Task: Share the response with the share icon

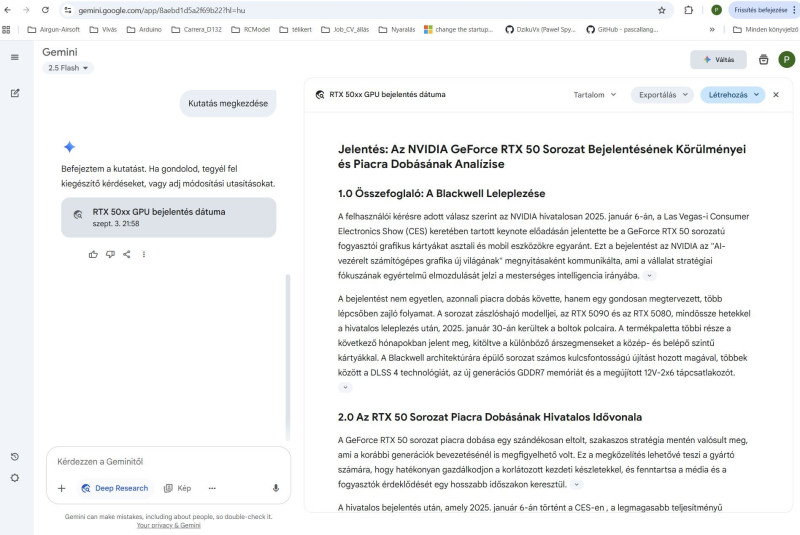Action: (127, 254)
